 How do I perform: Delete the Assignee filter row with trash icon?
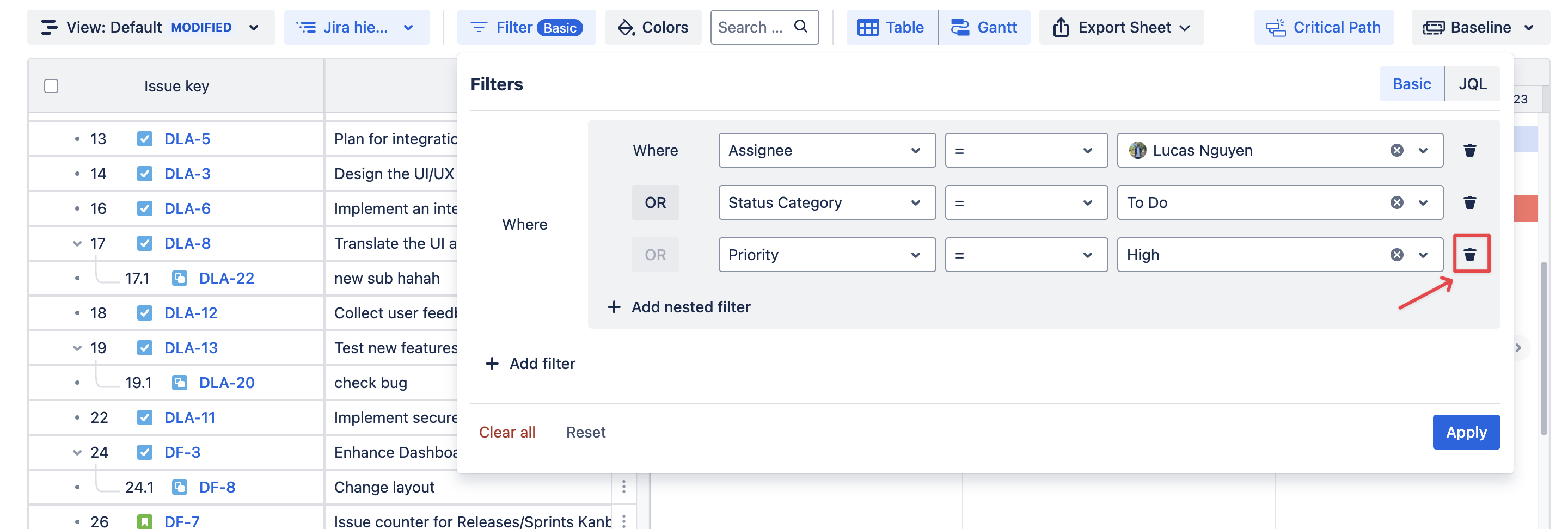(x=1469, y=150)
